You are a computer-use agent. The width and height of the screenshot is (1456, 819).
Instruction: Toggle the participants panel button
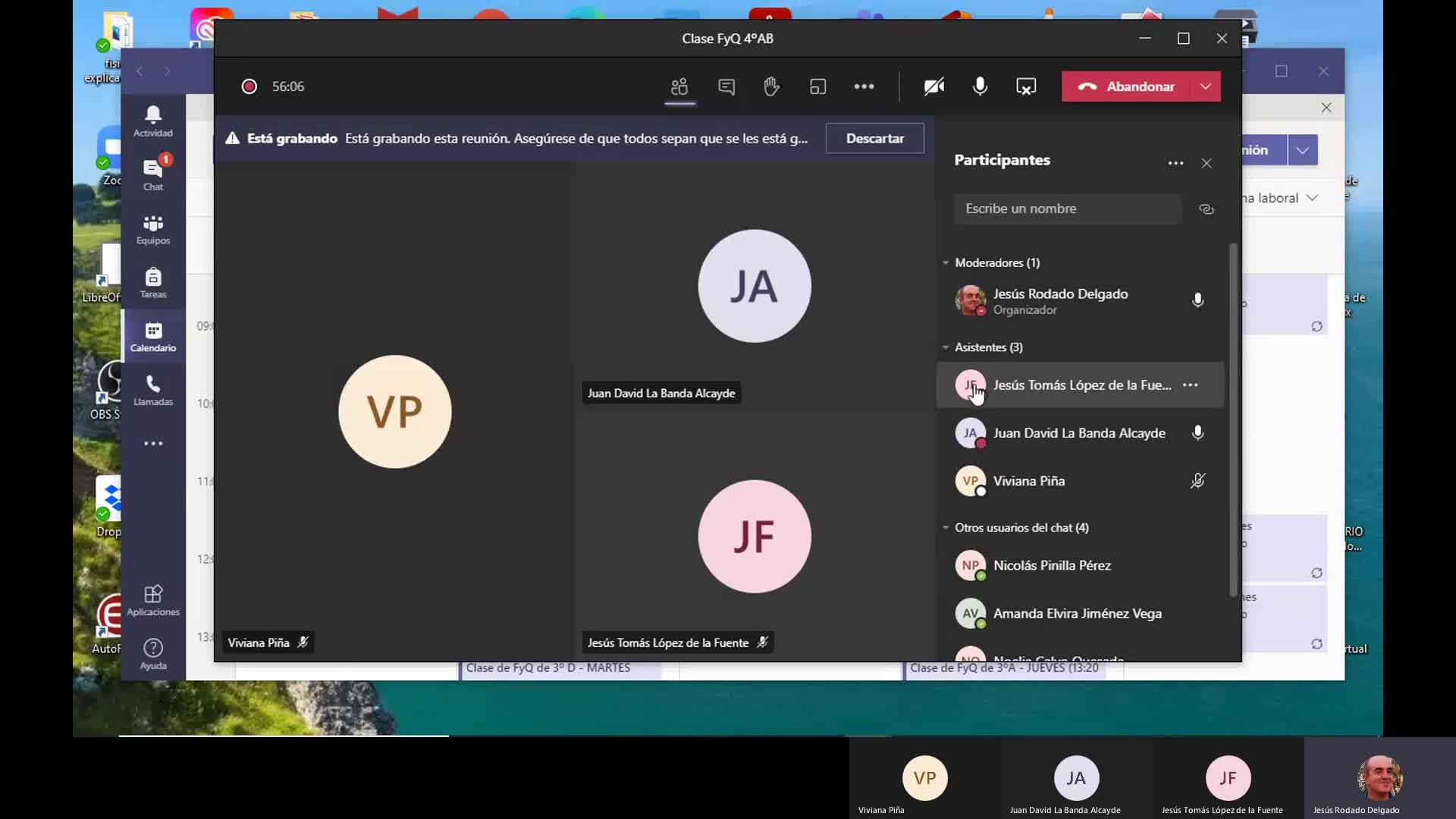tap(679, 86)
